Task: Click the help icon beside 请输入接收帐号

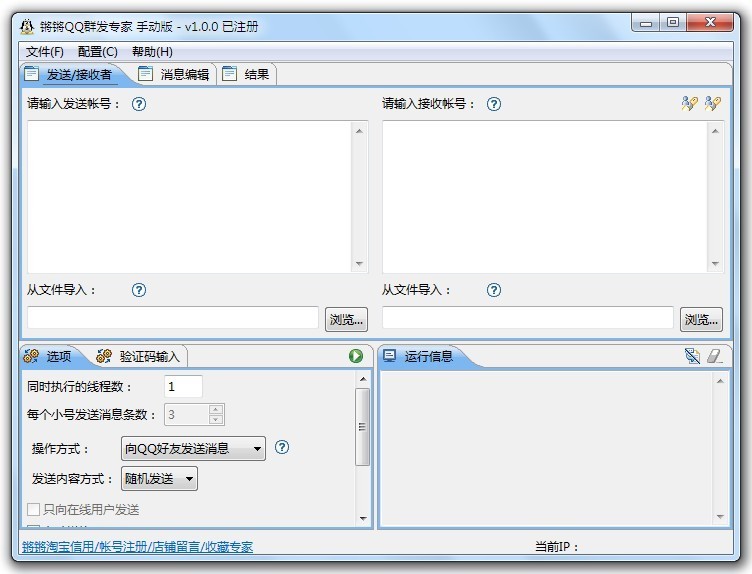Action: [494, 104]
